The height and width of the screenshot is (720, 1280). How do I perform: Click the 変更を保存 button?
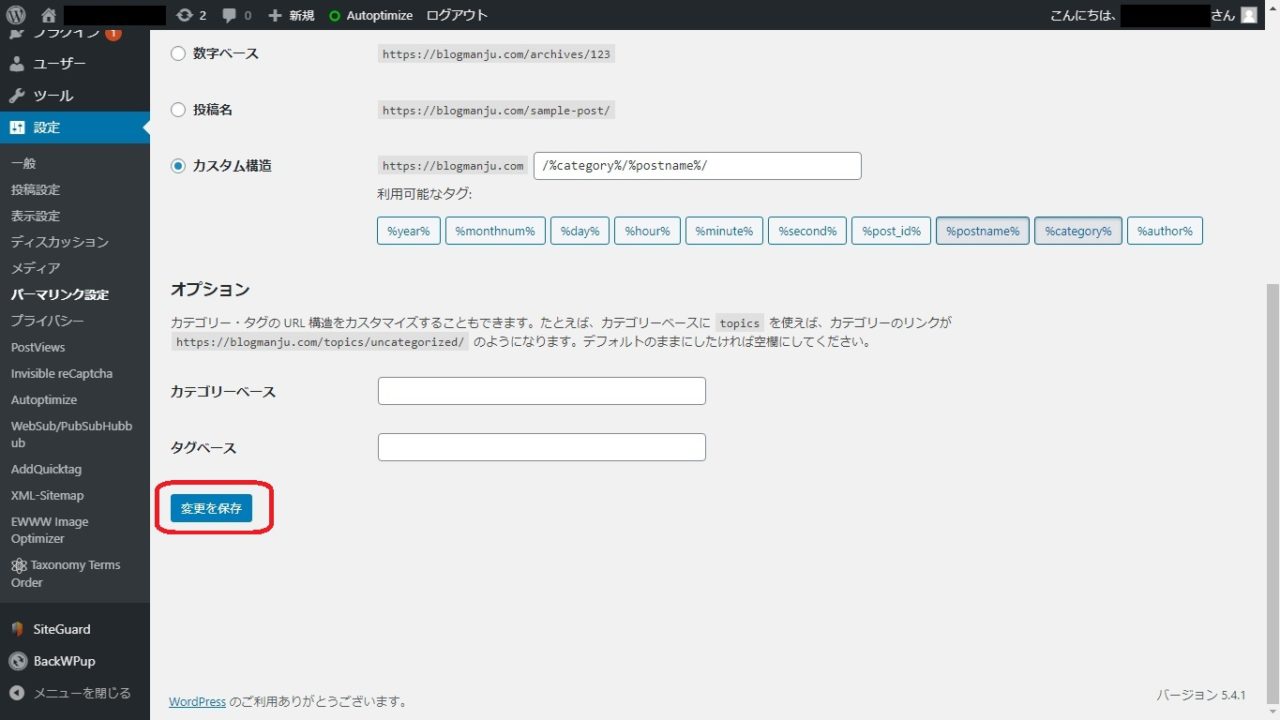coord(211,508)
